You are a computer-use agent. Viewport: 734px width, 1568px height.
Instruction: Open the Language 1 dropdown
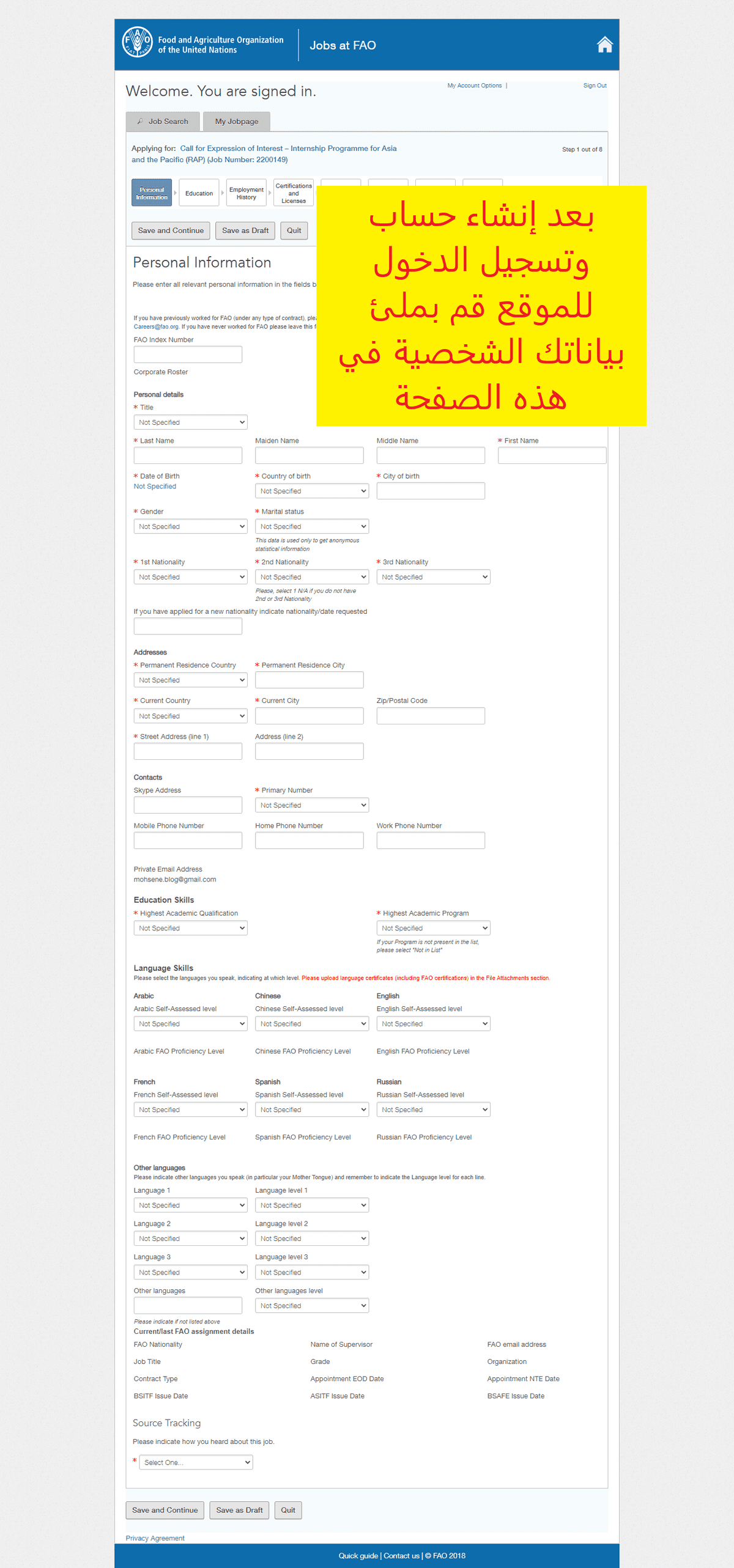pos(190,1205)
